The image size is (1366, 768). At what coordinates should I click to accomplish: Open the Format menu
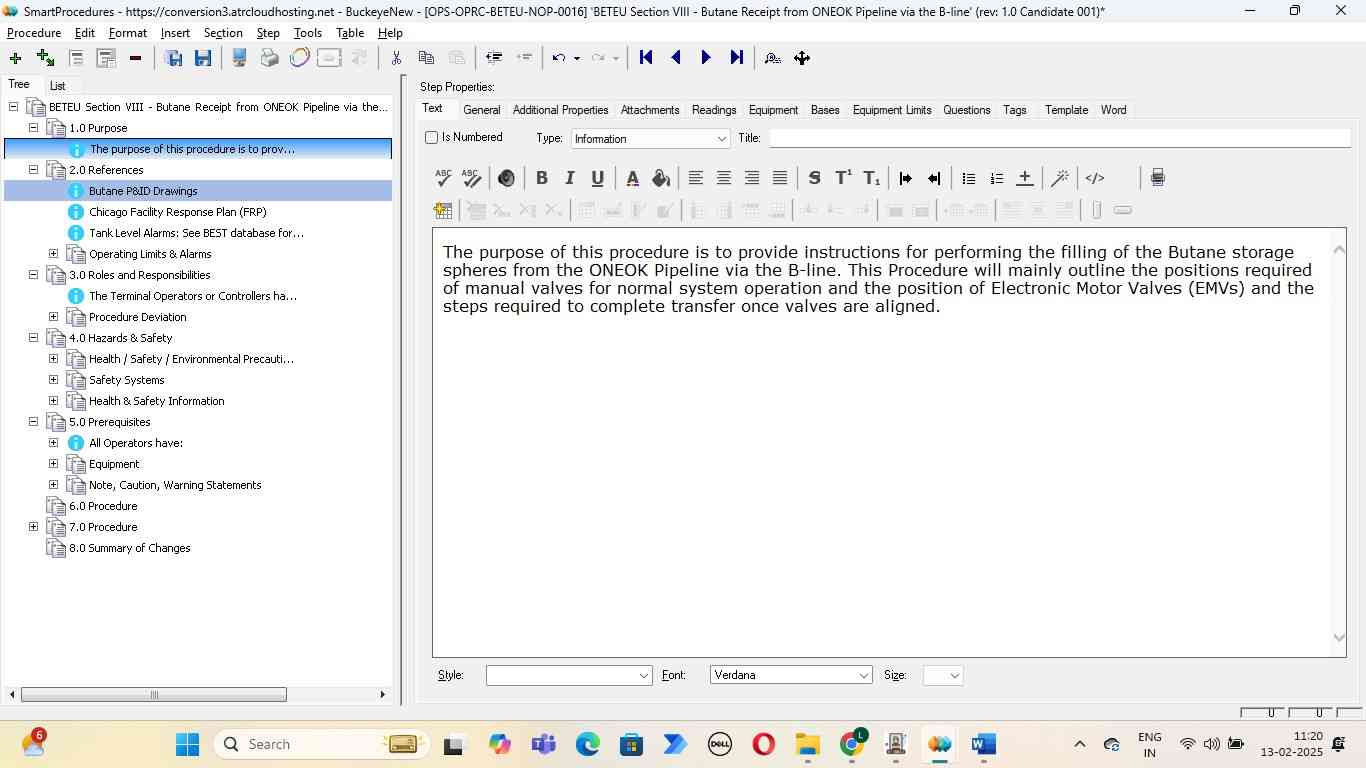tap(128, 33)
